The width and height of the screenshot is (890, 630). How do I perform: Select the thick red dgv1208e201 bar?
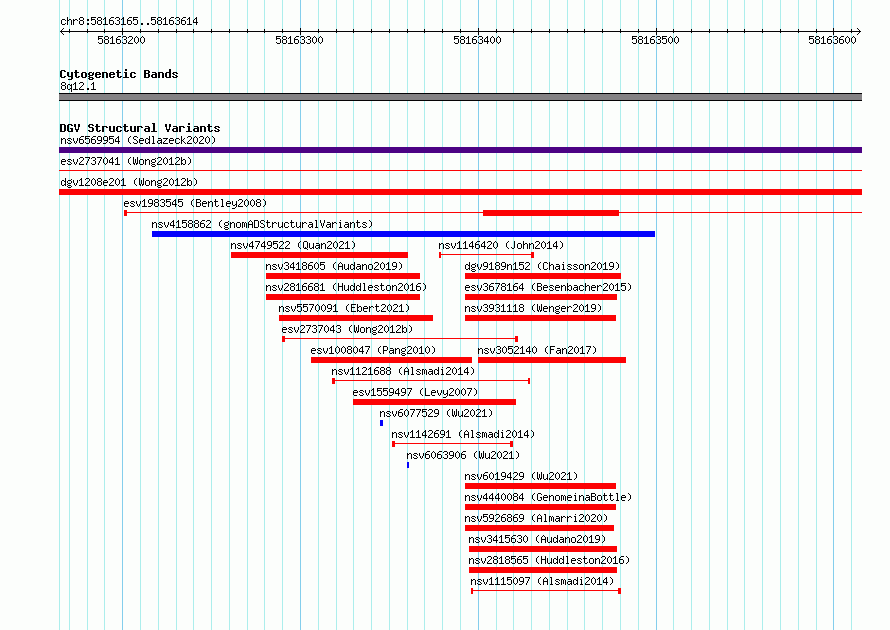click(x=460, y=192)
